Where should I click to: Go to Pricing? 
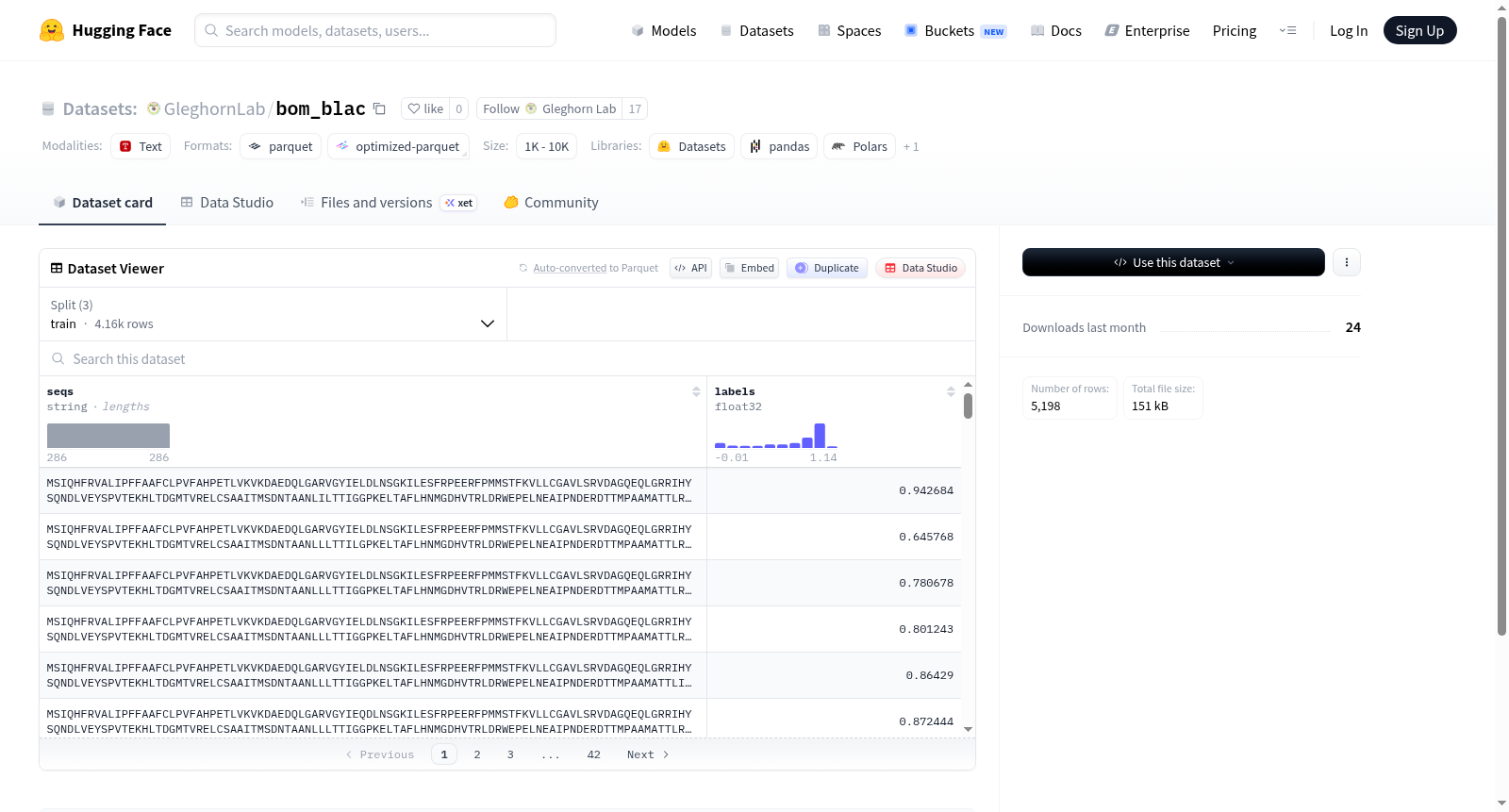coord(1235,31)
